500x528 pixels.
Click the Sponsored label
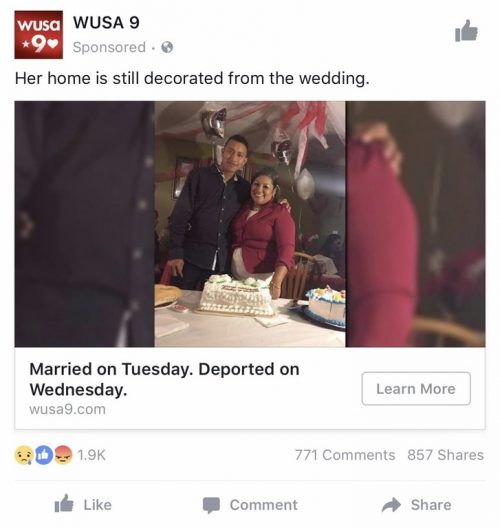tap(109, 47)
